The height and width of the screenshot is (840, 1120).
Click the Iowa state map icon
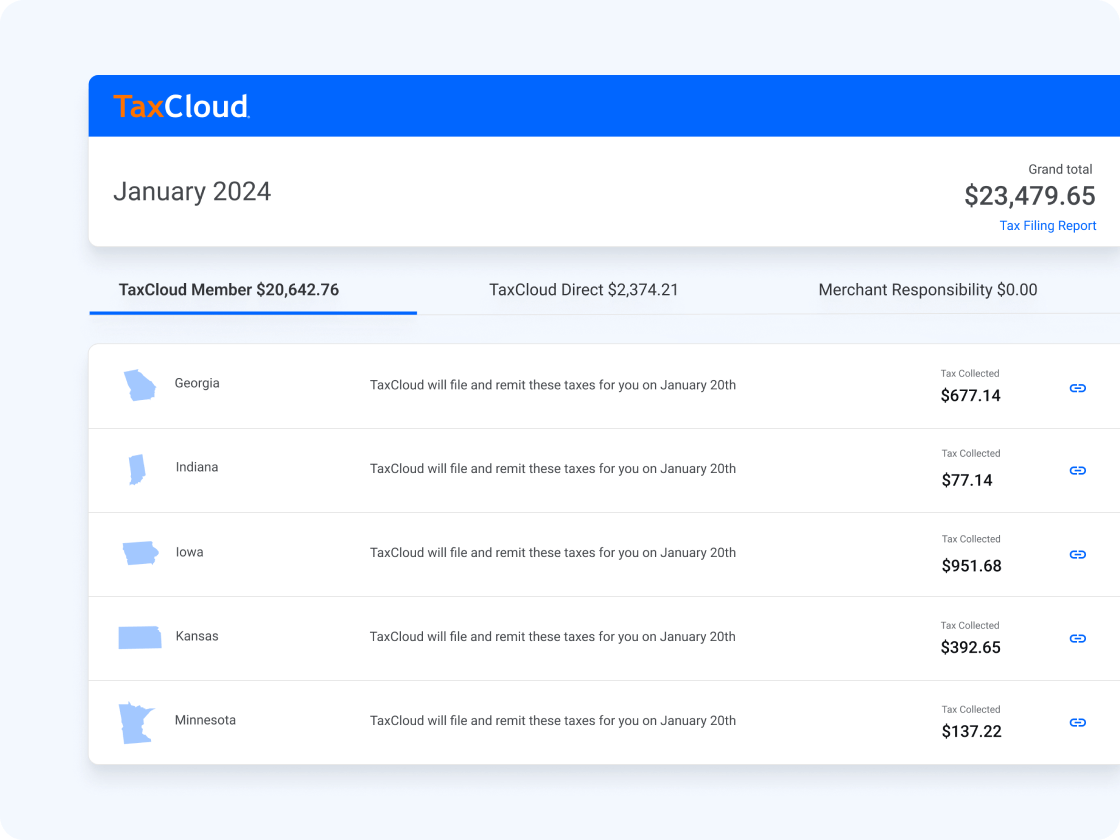(x=139, y=552)
